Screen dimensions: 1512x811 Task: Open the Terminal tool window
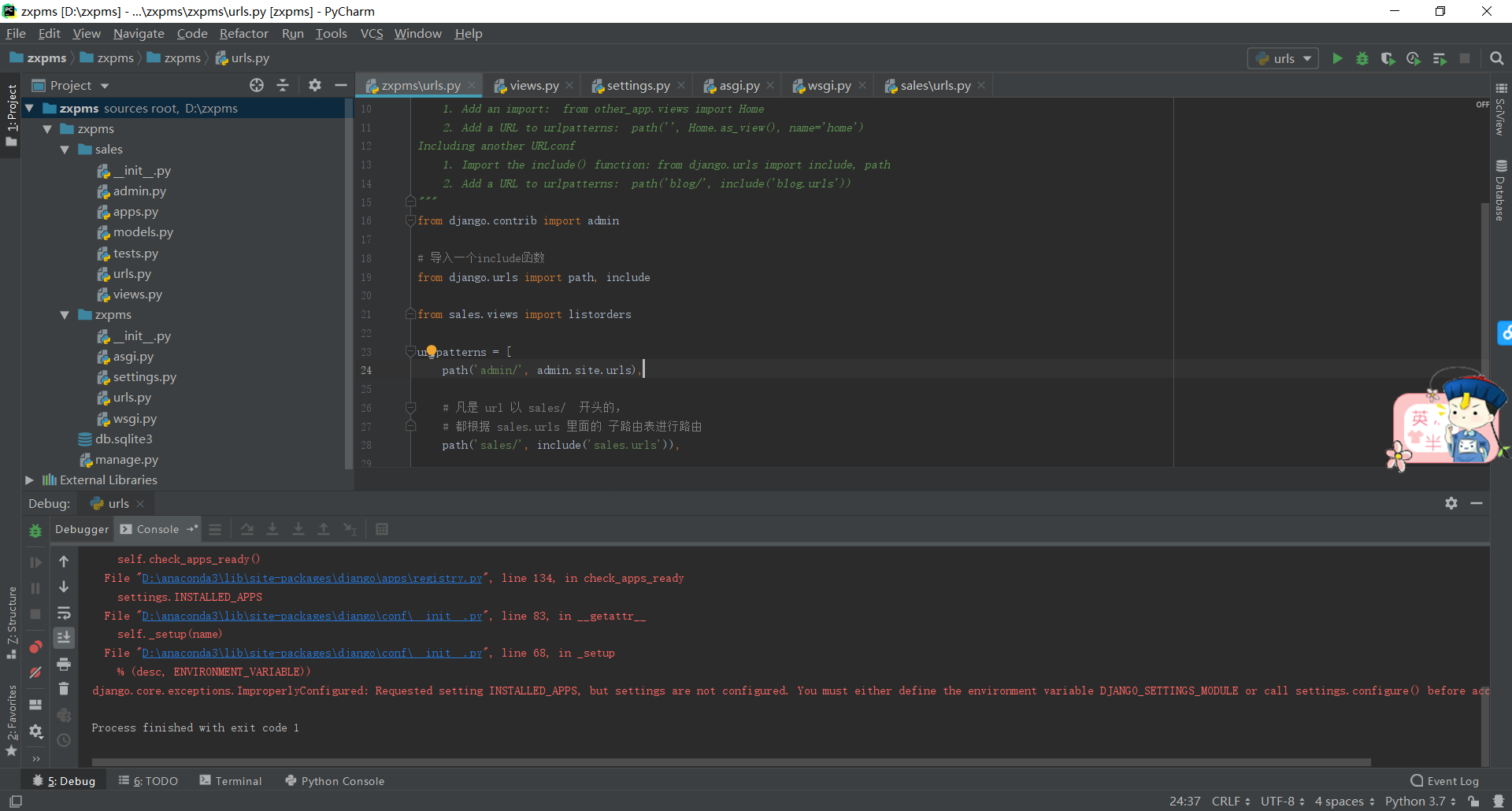pyautogui.click(x=231, y=780)
